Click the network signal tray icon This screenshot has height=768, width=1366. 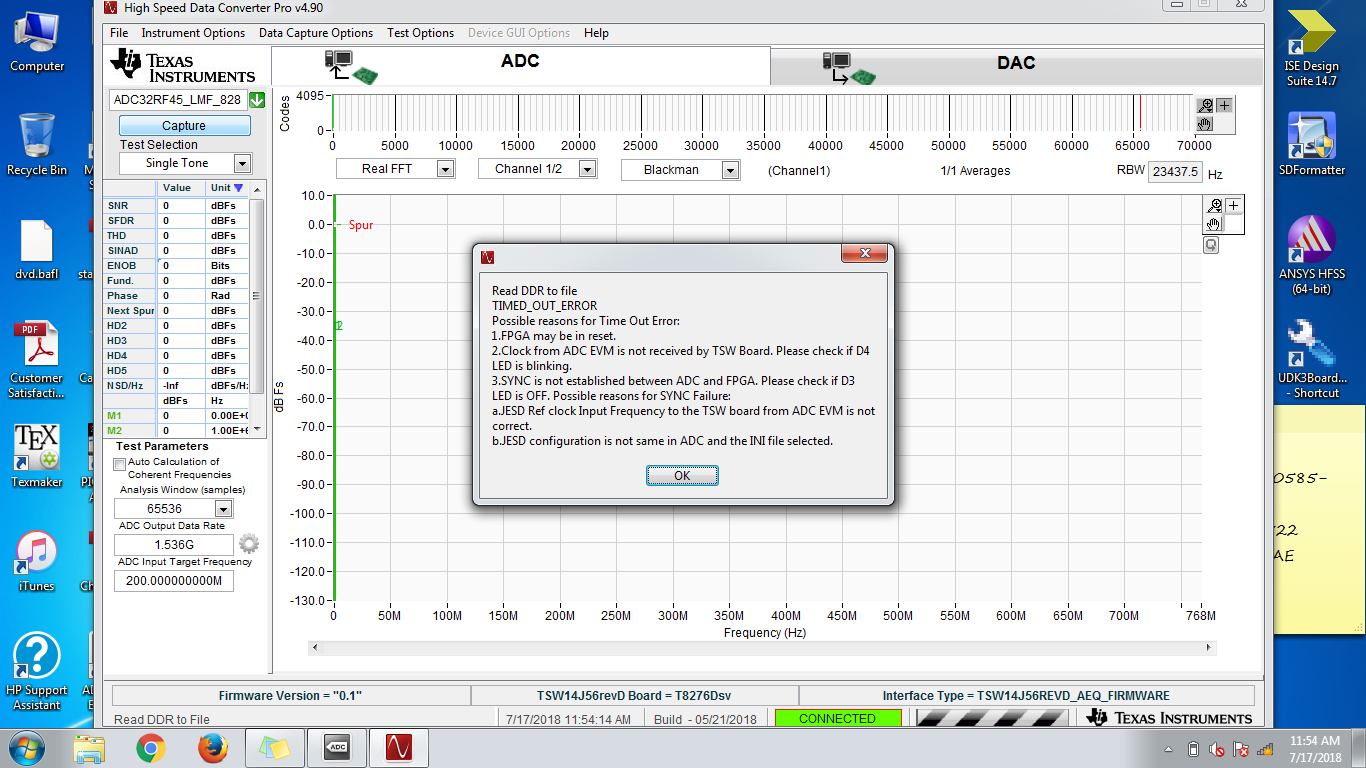click(x=1265, y=749)
